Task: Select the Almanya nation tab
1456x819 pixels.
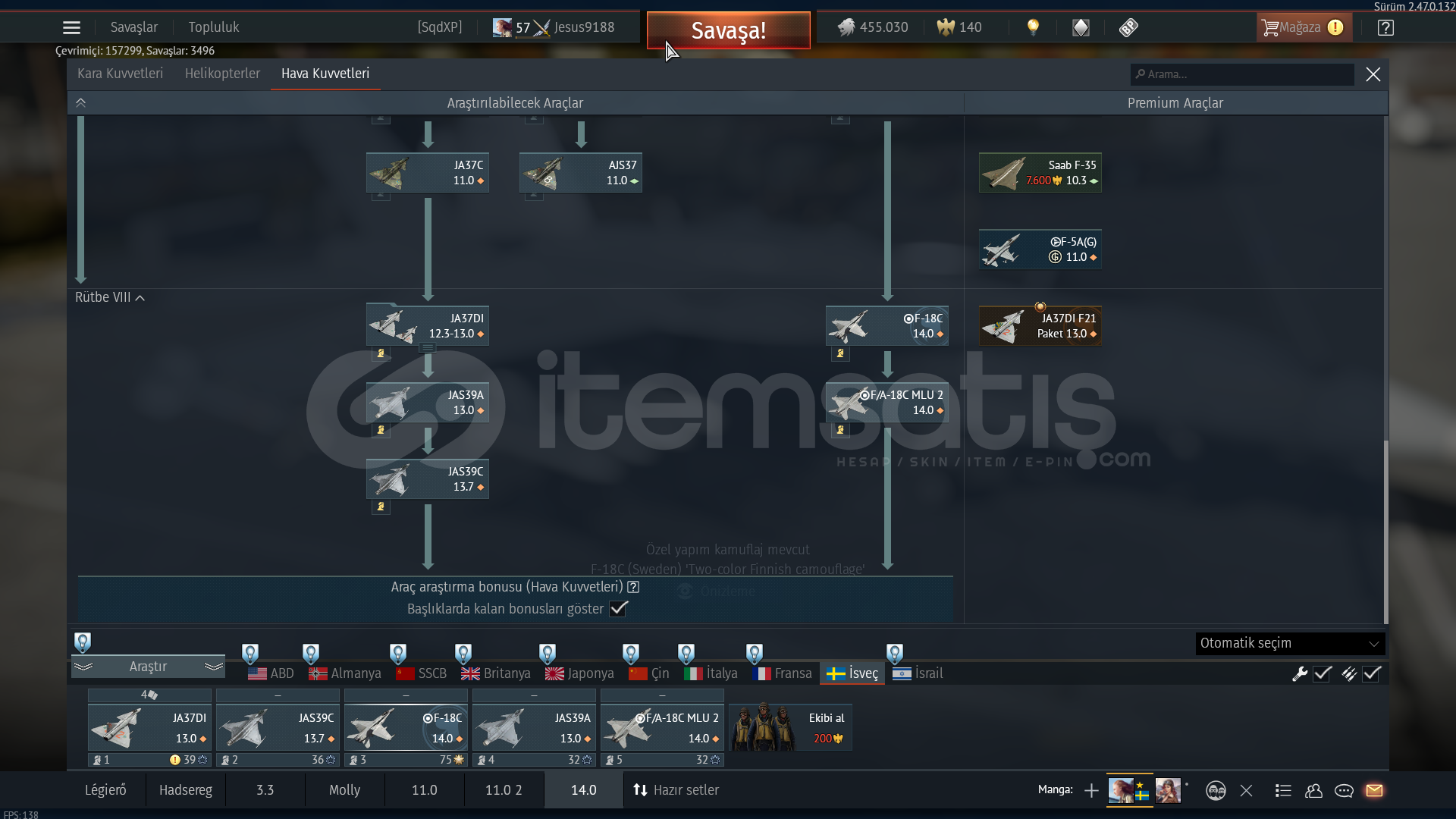Action: coord(345,673)
